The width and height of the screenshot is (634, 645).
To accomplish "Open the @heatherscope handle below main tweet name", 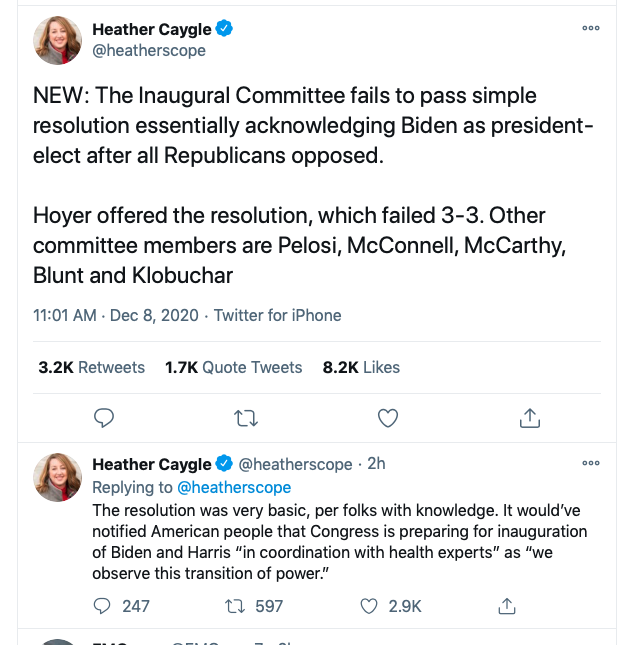I will coord(149,51).
